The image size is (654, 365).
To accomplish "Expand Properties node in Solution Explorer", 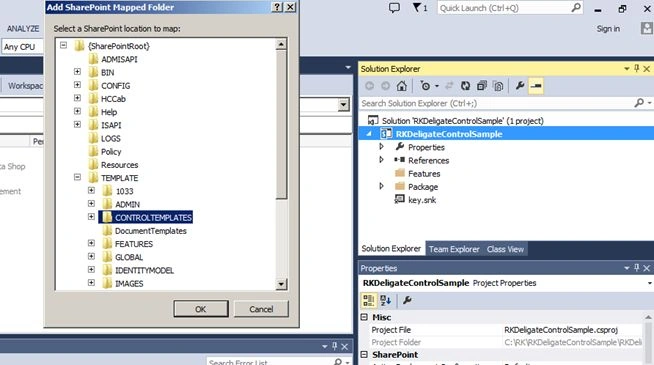I will coord(381,147).
